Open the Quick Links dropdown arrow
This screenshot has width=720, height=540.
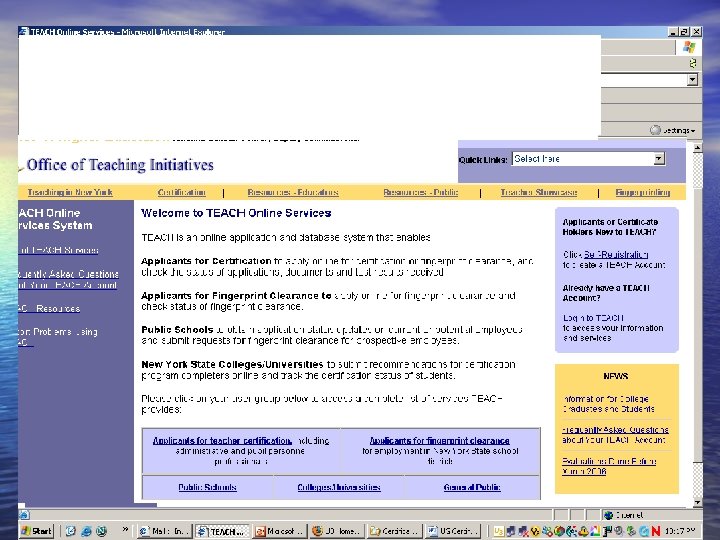(x=659, y=159)
